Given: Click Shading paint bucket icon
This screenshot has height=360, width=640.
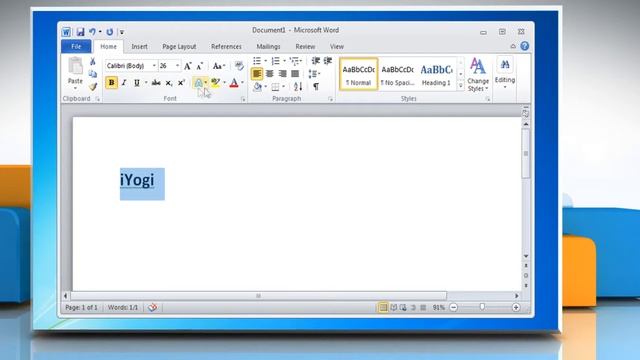Looking at the screenshot, I should click(258, 87).
